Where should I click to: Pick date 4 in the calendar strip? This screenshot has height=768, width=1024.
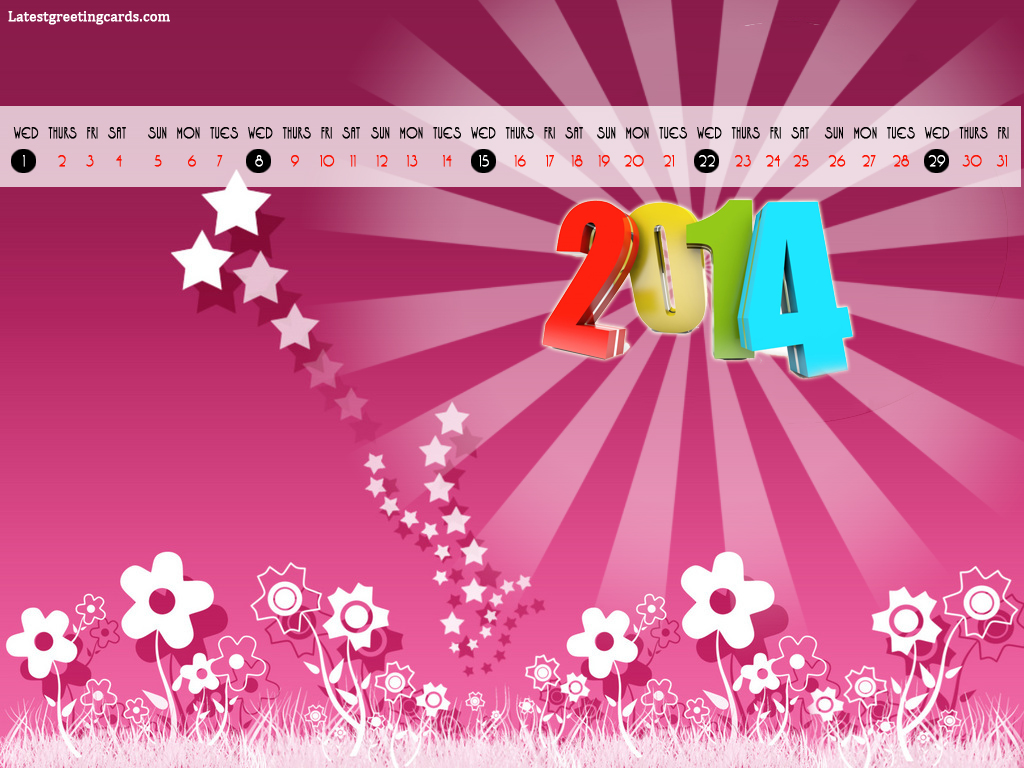tap(119, 161)
